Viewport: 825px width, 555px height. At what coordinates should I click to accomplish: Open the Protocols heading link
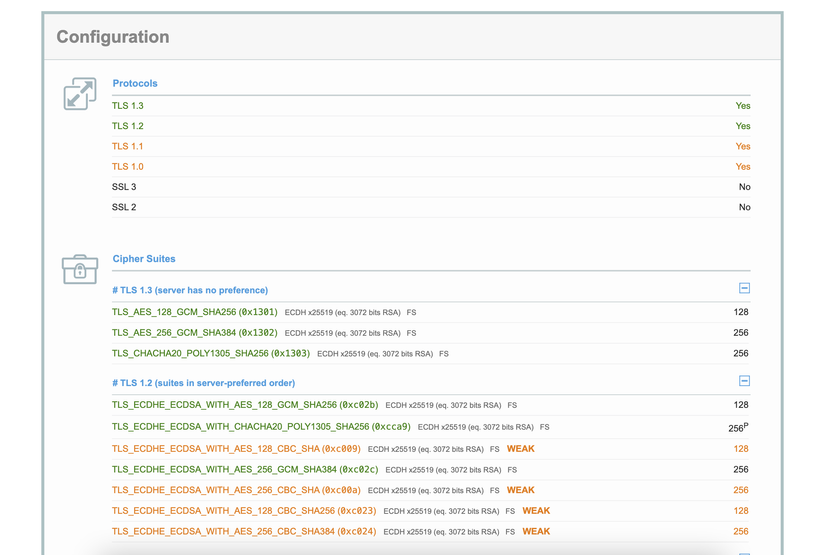click(135, 83)
